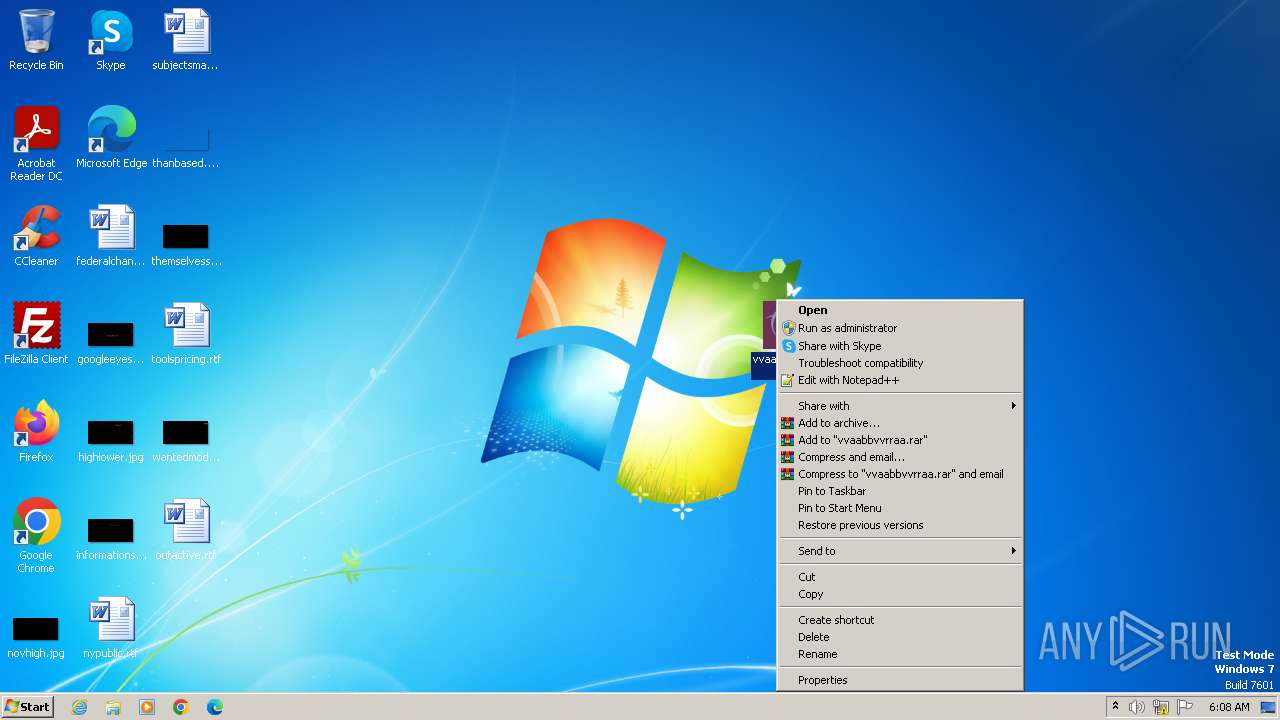Screen dimensions: 1280x720
Task: Expand the Send to submenu
Action: pyautogui.click(x=900, y=551)
